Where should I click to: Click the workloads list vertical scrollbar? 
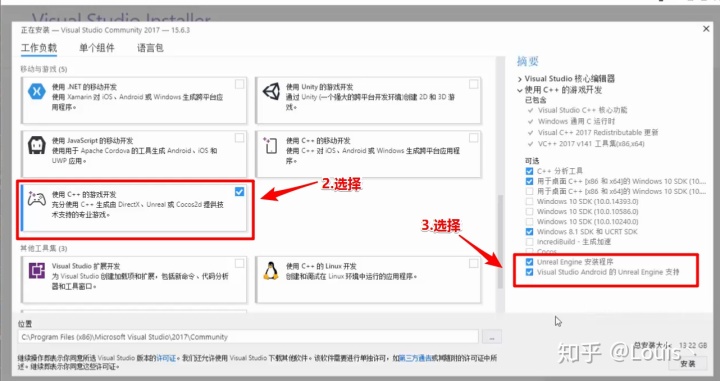pyautogui.click(x=500, y=241)
